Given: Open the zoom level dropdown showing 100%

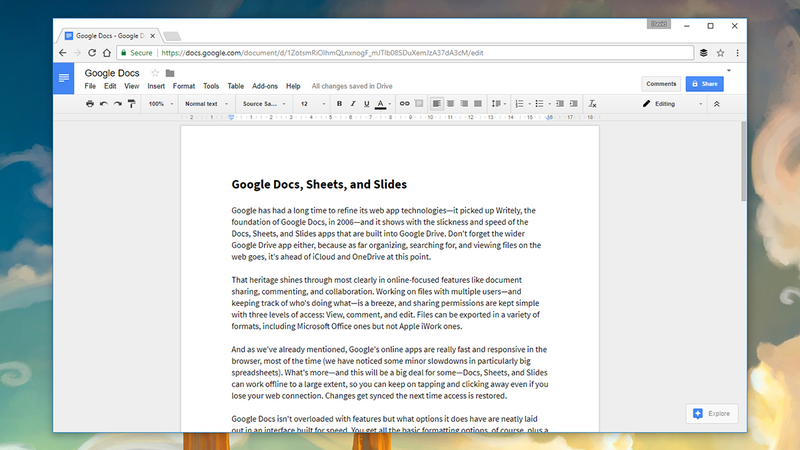Looking at the screenshot, I should point(161,104).
